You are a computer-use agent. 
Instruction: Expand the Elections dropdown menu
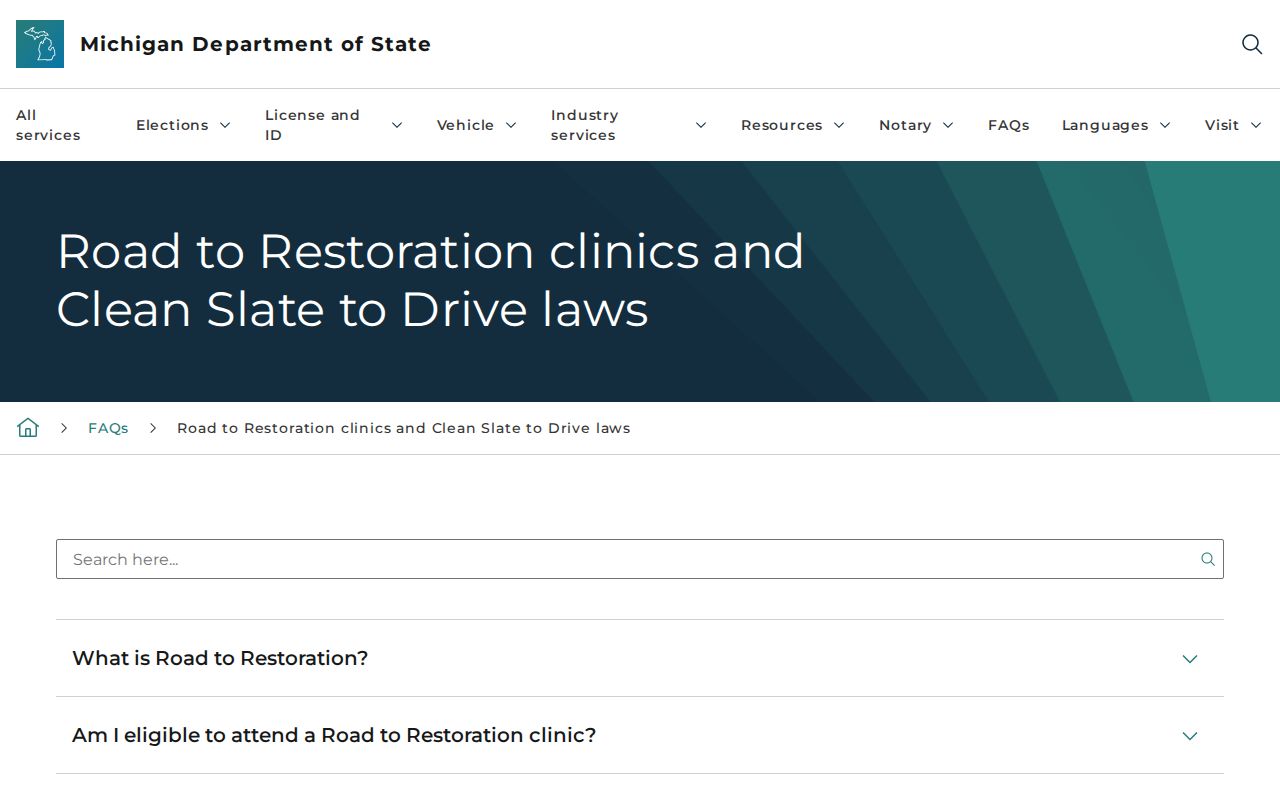coord(183,125)
